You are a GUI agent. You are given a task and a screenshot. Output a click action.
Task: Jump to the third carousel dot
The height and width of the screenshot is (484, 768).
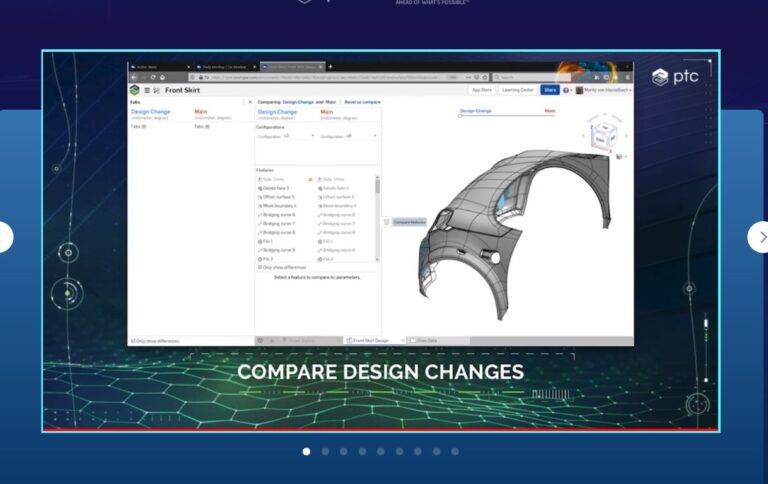(344, 452)
